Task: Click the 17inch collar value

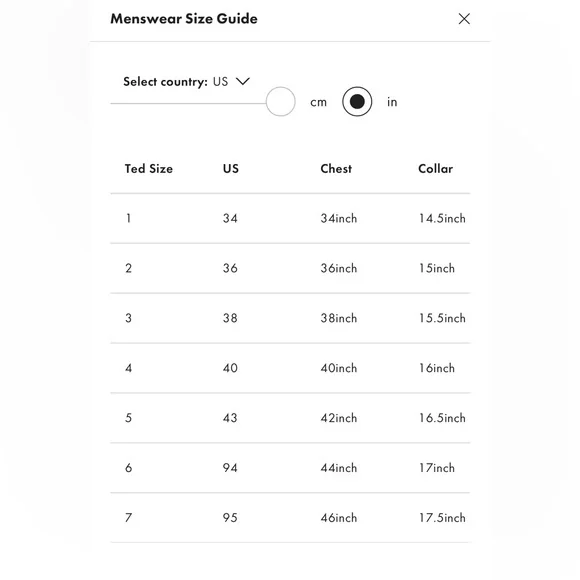Action: point(437,468)
